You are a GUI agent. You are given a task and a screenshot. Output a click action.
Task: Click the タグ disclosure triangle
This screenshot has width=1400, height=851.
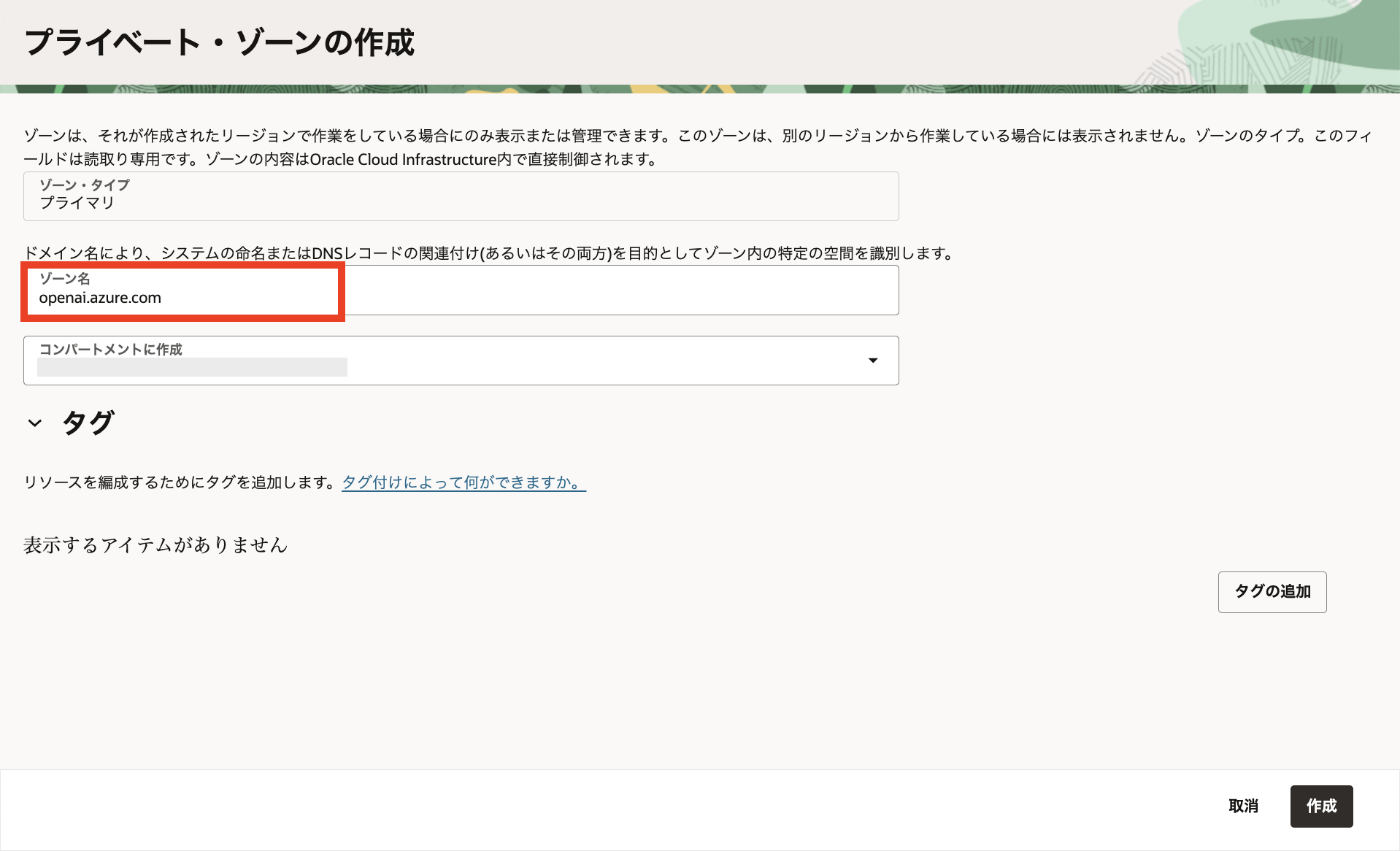pos(34,423)
